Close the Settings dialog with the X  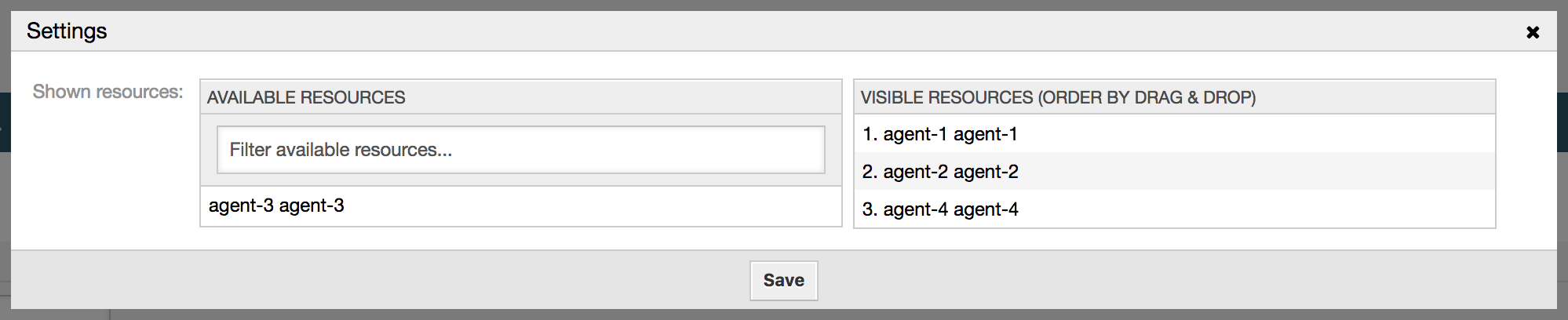click(1532, 32)
